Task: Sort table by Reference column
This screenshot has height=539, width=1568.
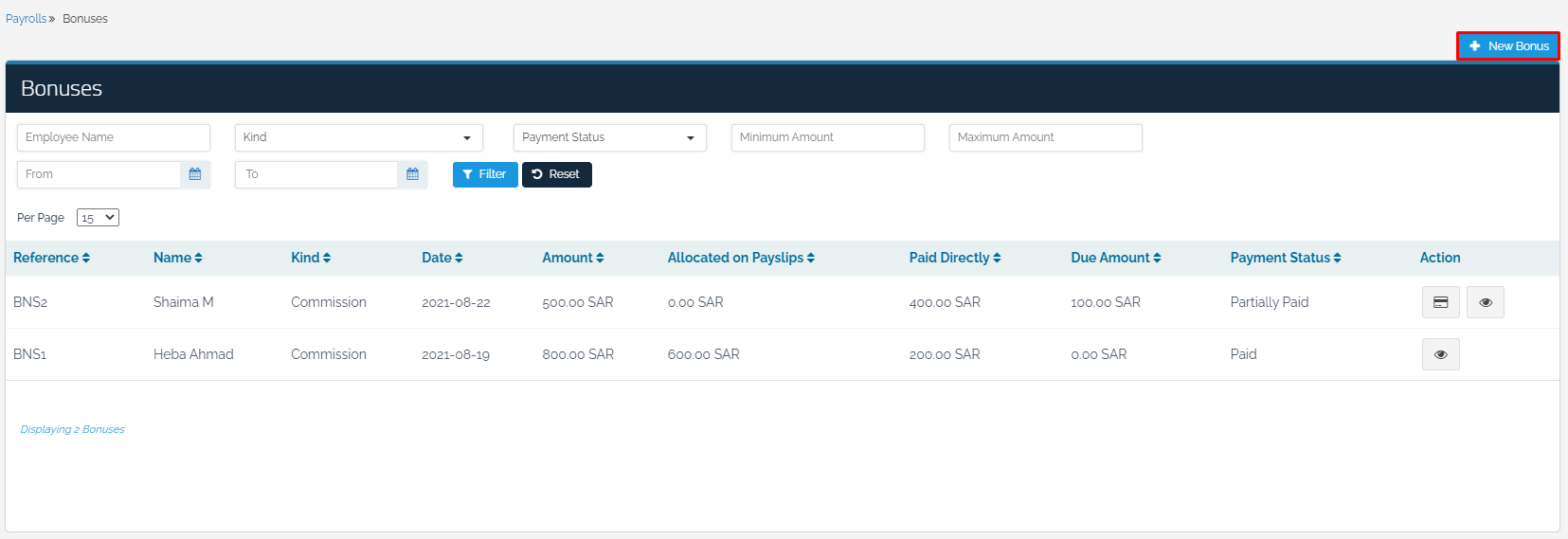Action: click(51, 258)
